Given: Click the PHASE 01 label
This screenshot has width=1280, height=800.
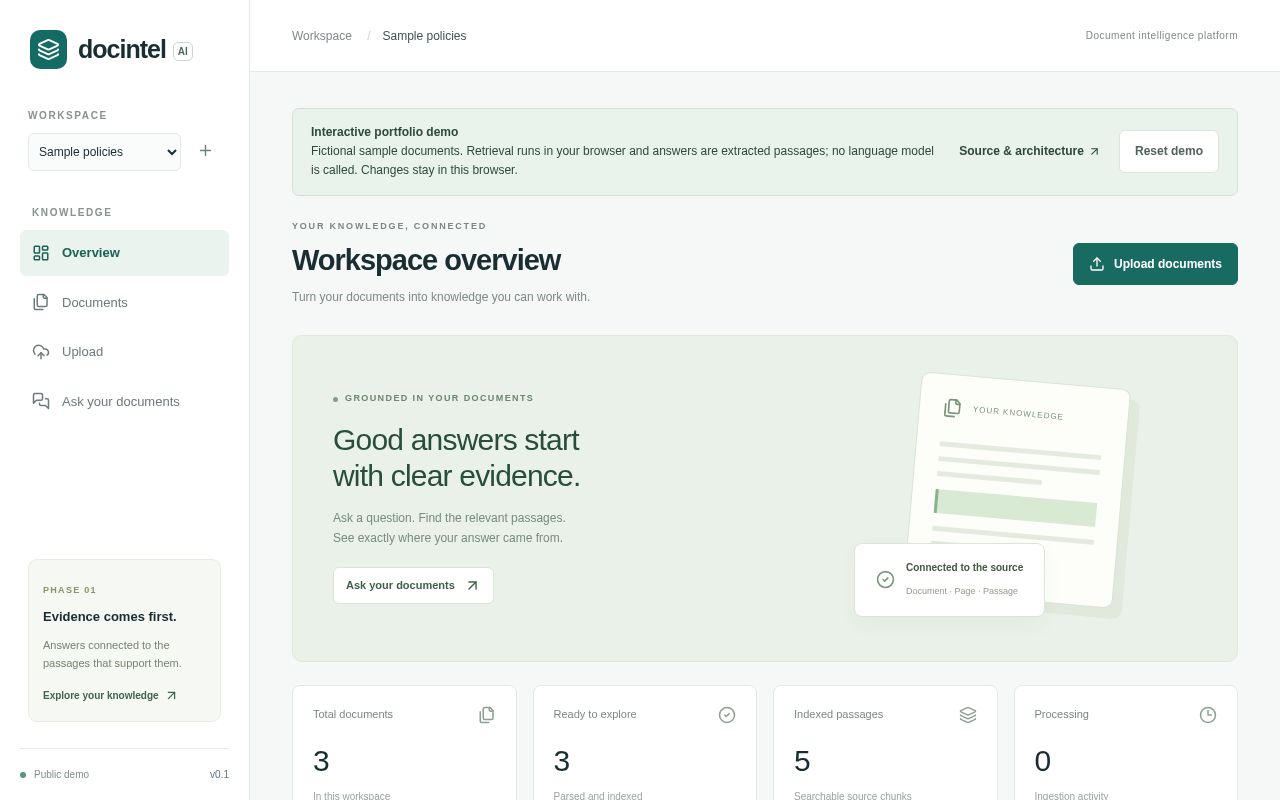Looking at the screenshot, I should [x=70, y=590].
